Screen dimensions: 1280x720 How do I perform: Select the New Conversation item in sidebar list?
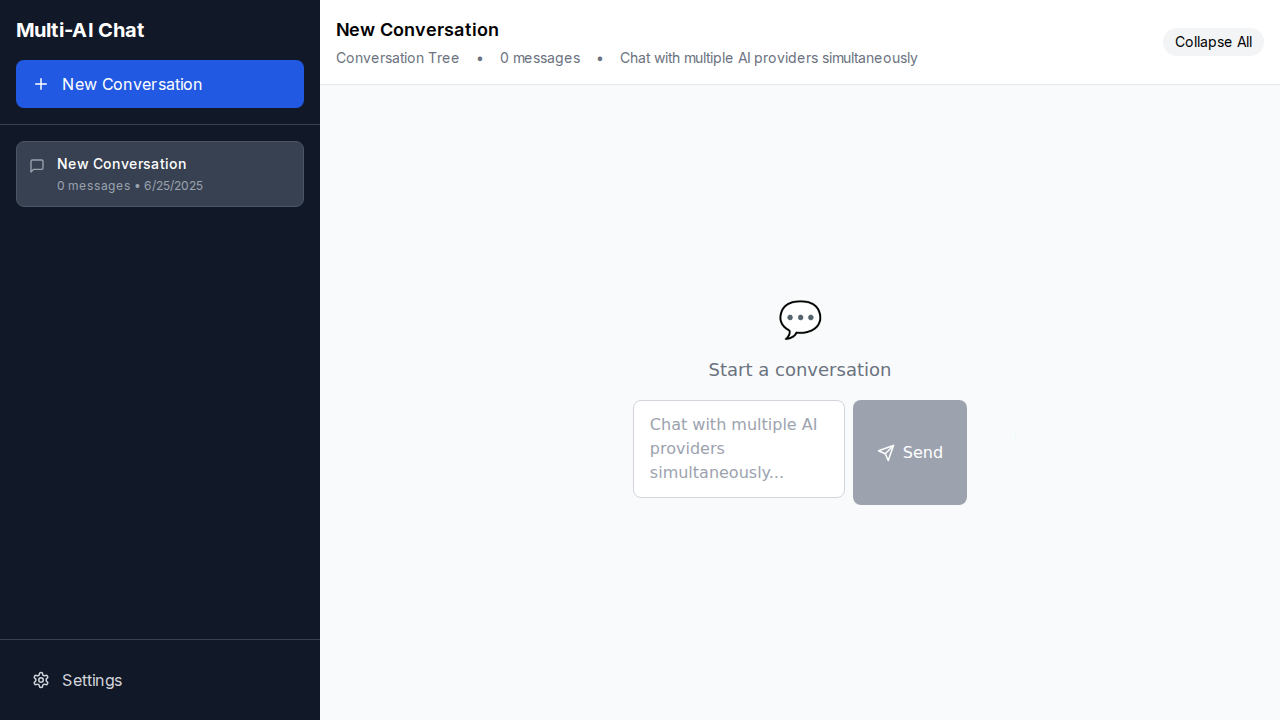(x=160, y=174)
